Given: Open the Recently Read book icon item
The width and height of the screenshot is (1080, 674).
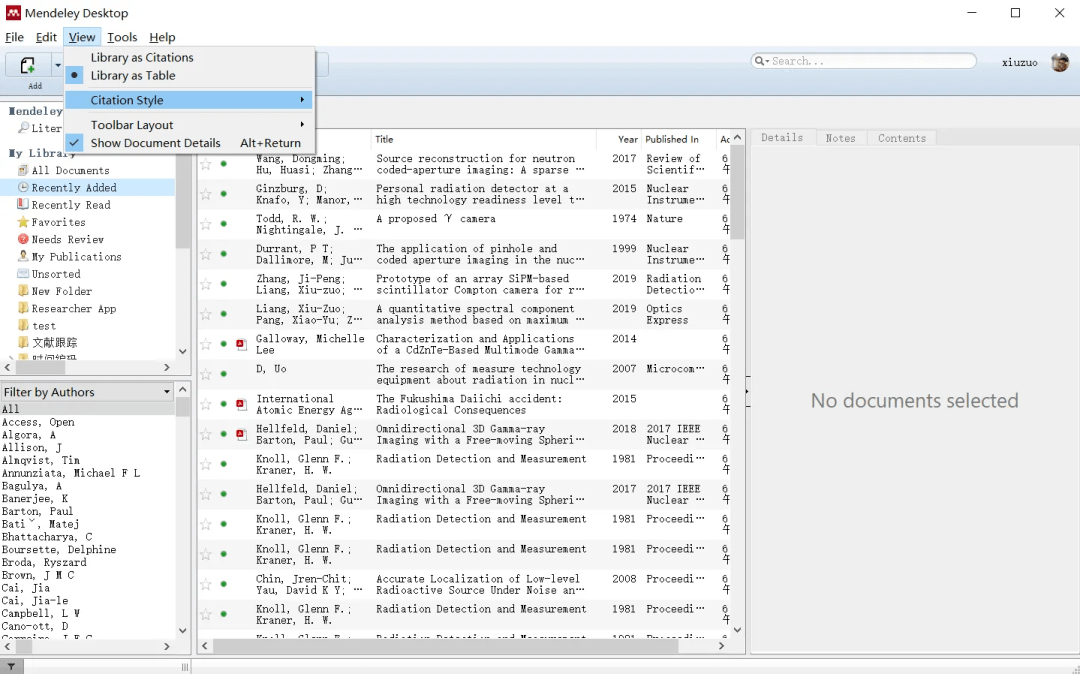Looking at the screenshot, I should click(23, 204).
